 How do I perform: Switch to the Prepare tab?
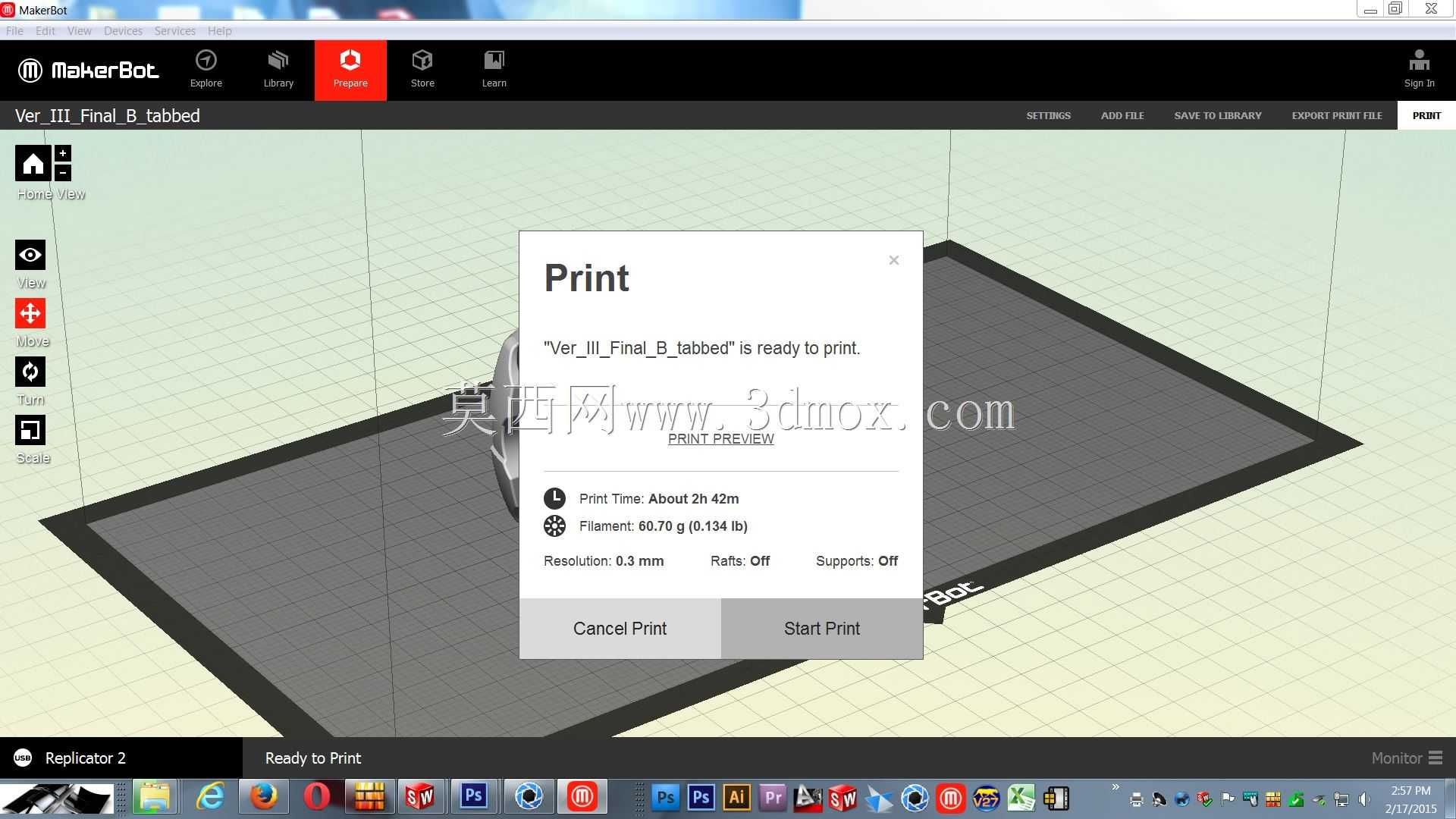pos(350,70)
